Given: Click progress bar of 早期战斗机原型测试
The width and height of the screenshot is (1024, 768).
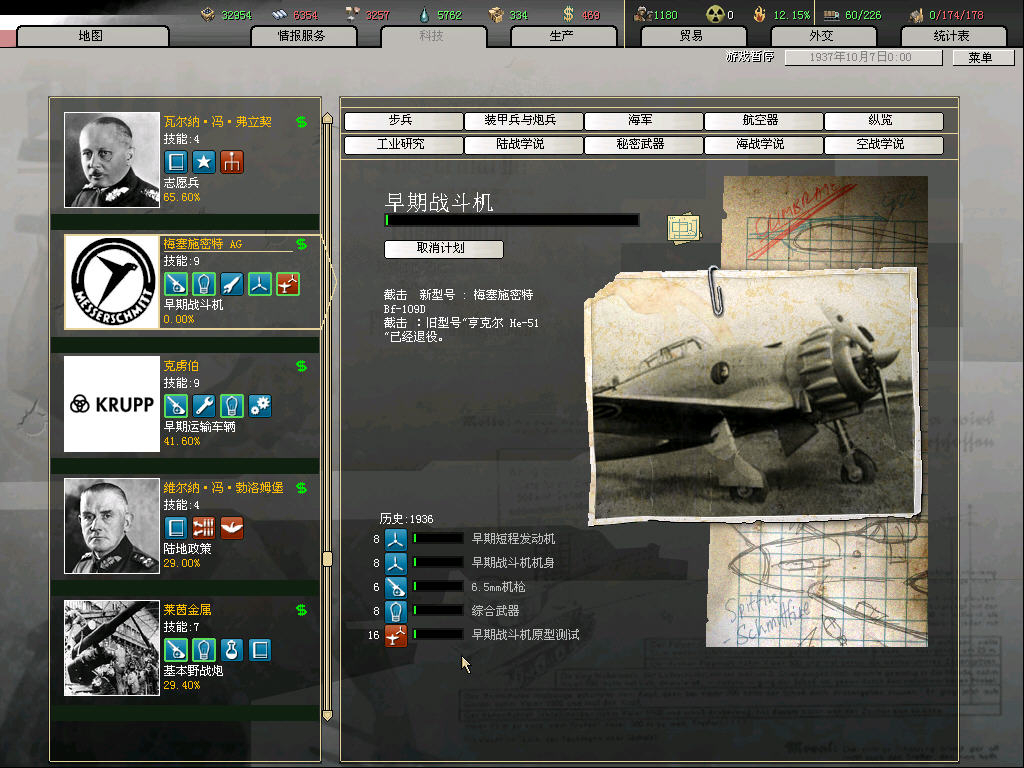Looking at the screenshot, I should click(438, 635).
